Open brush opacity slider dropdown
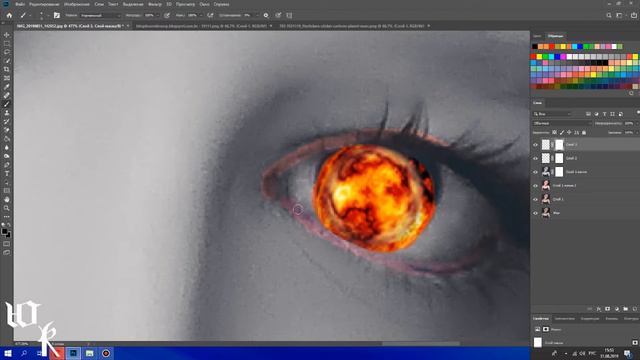 pyautogui.click(x=158, y=16)
